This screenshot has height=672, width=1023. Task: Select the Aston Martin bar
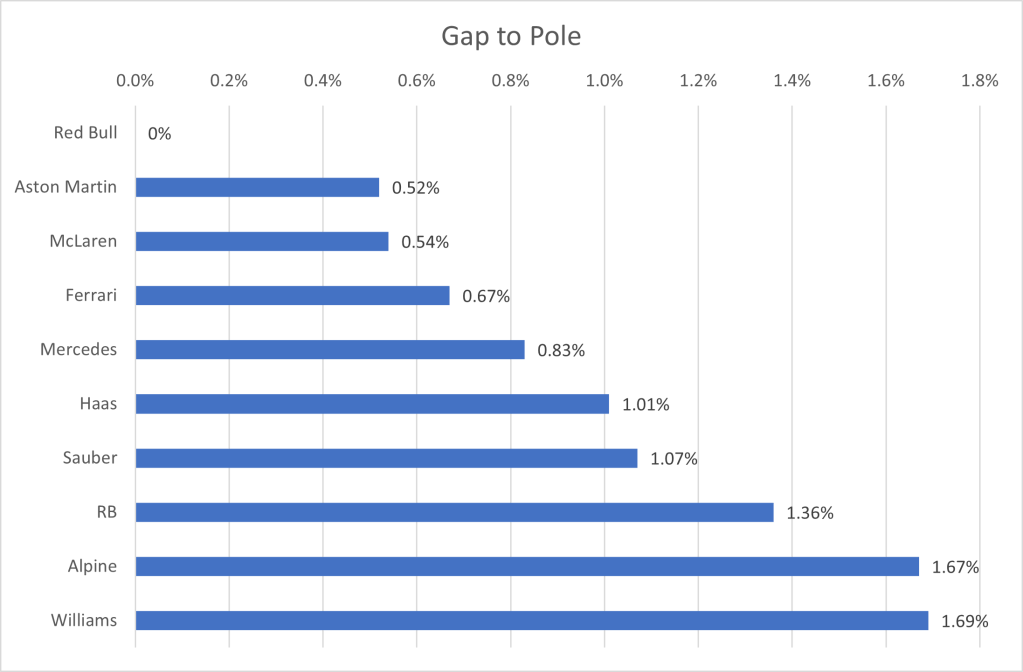(x=257, y=188)
